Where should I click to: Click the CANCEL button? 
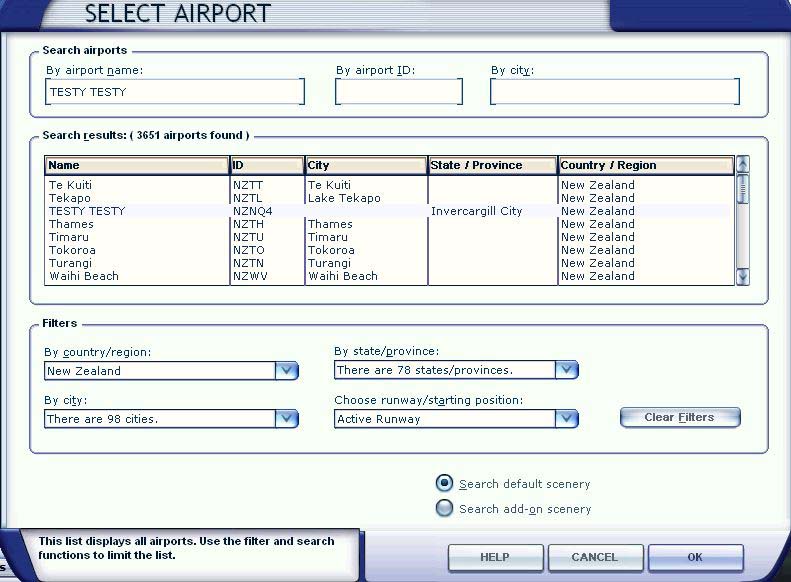click(594, 557)
